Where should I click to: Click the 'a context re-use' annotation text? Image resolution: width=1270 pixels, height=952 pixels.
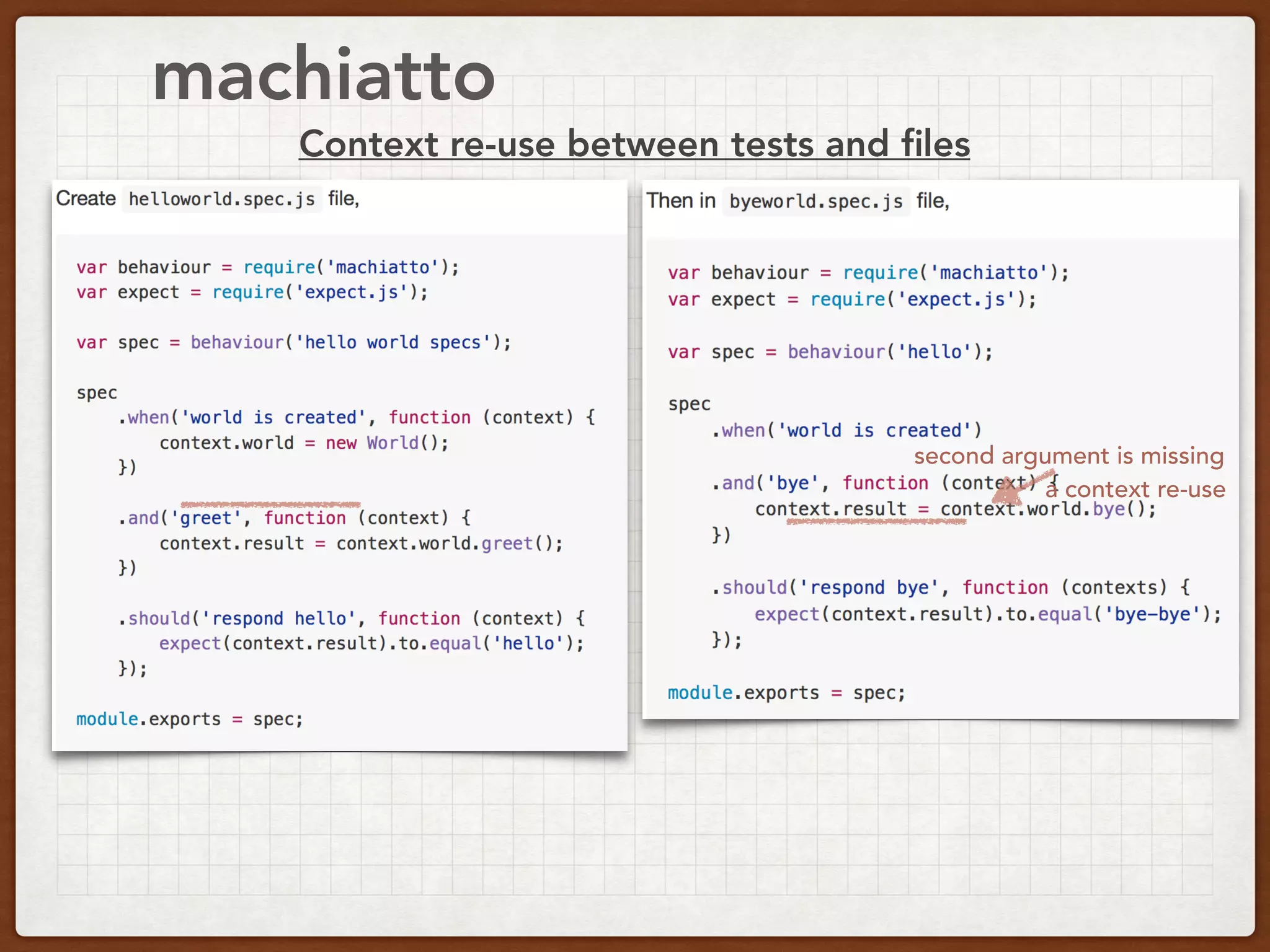[x=1135, y=489]
